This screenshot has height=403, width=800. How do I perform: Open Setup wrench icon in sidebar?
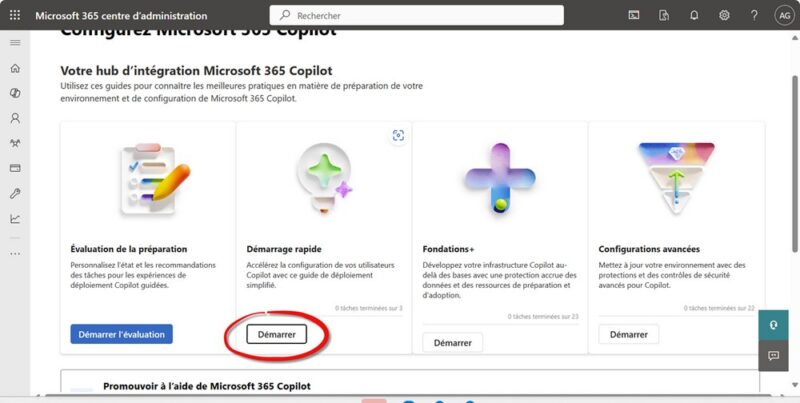pyautogui.click(x=15, y=193)
